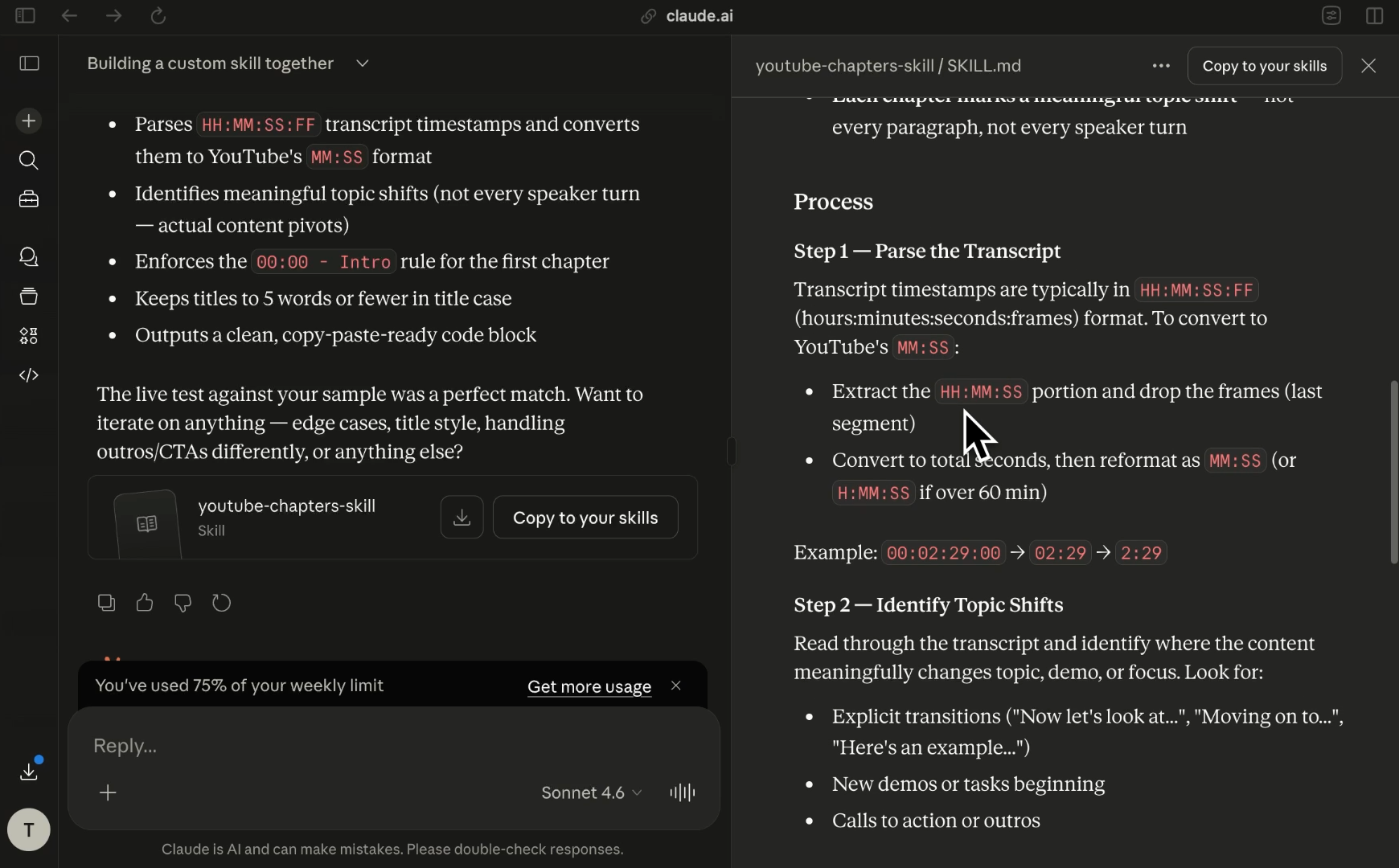Toggle the browser split view icon

[x=1375, y=15]
